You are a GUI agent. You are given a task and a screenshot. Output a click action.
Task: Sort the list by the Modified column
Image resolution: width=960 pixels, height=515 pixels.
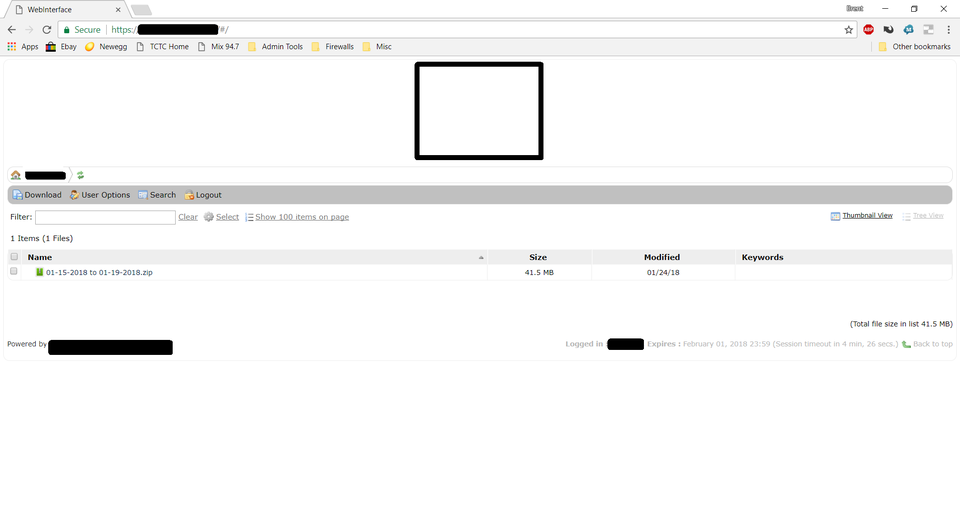662,257
